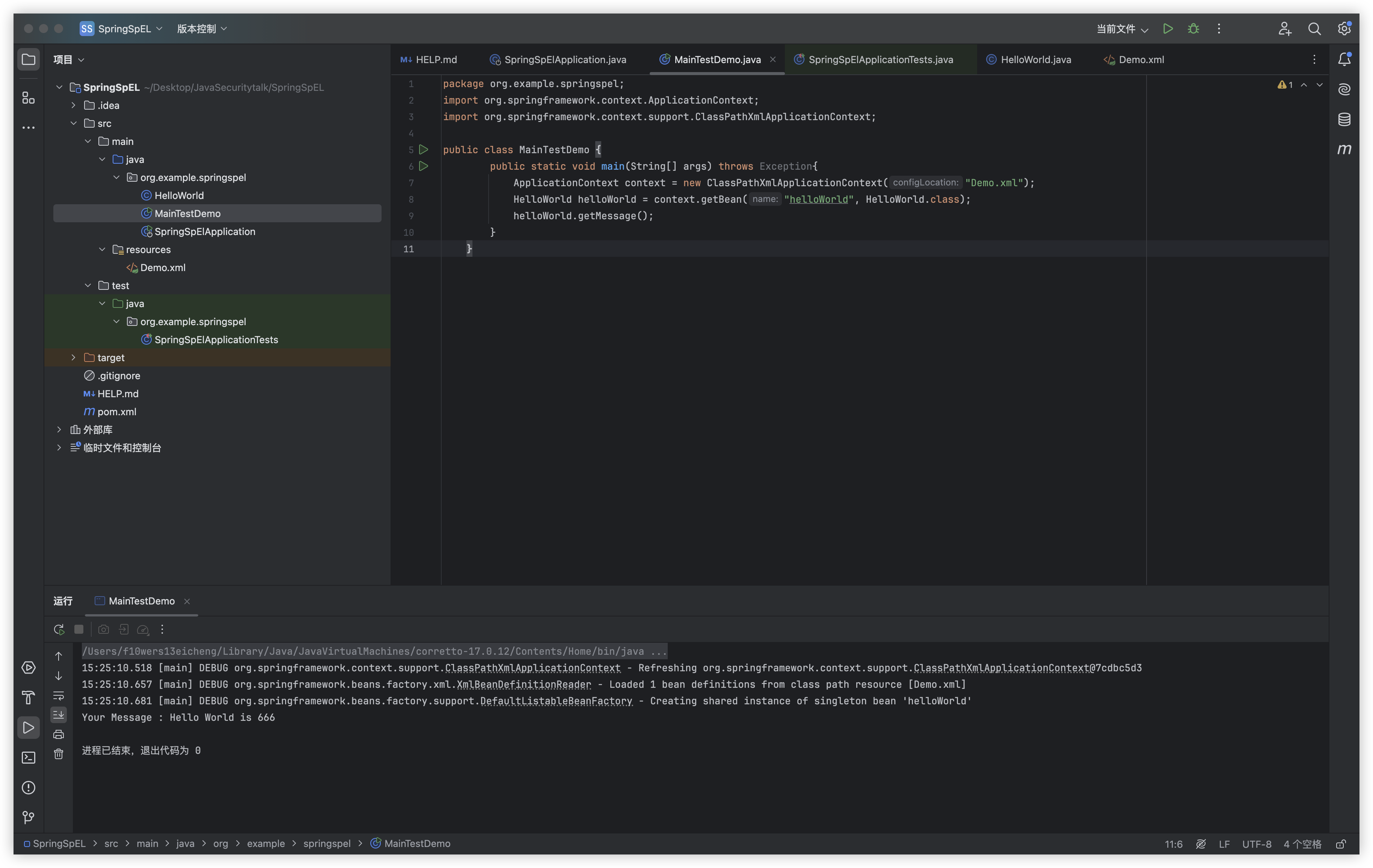This screenshot has height=868, width=1373.
Task: Open the Project tool window icon
Action: 28,59
